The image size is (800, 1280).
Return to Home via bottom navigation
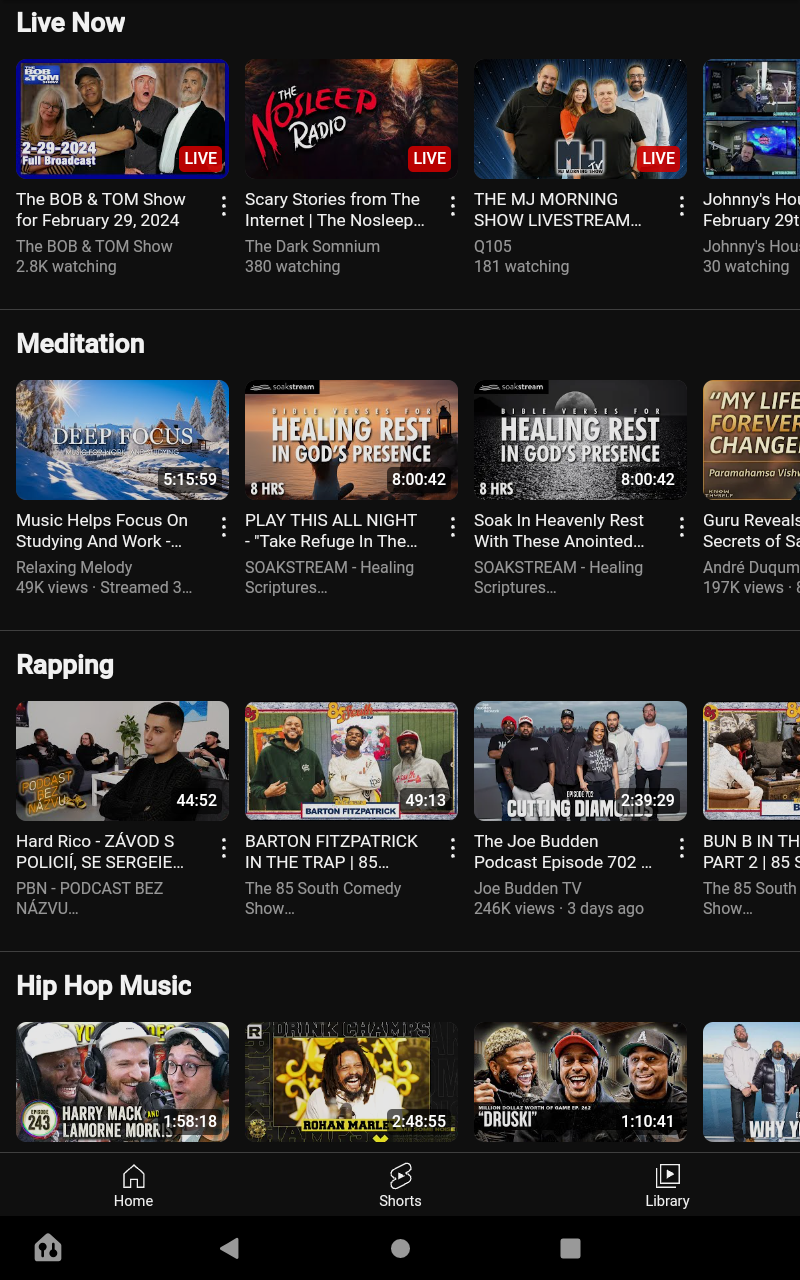click(133, 1186)
